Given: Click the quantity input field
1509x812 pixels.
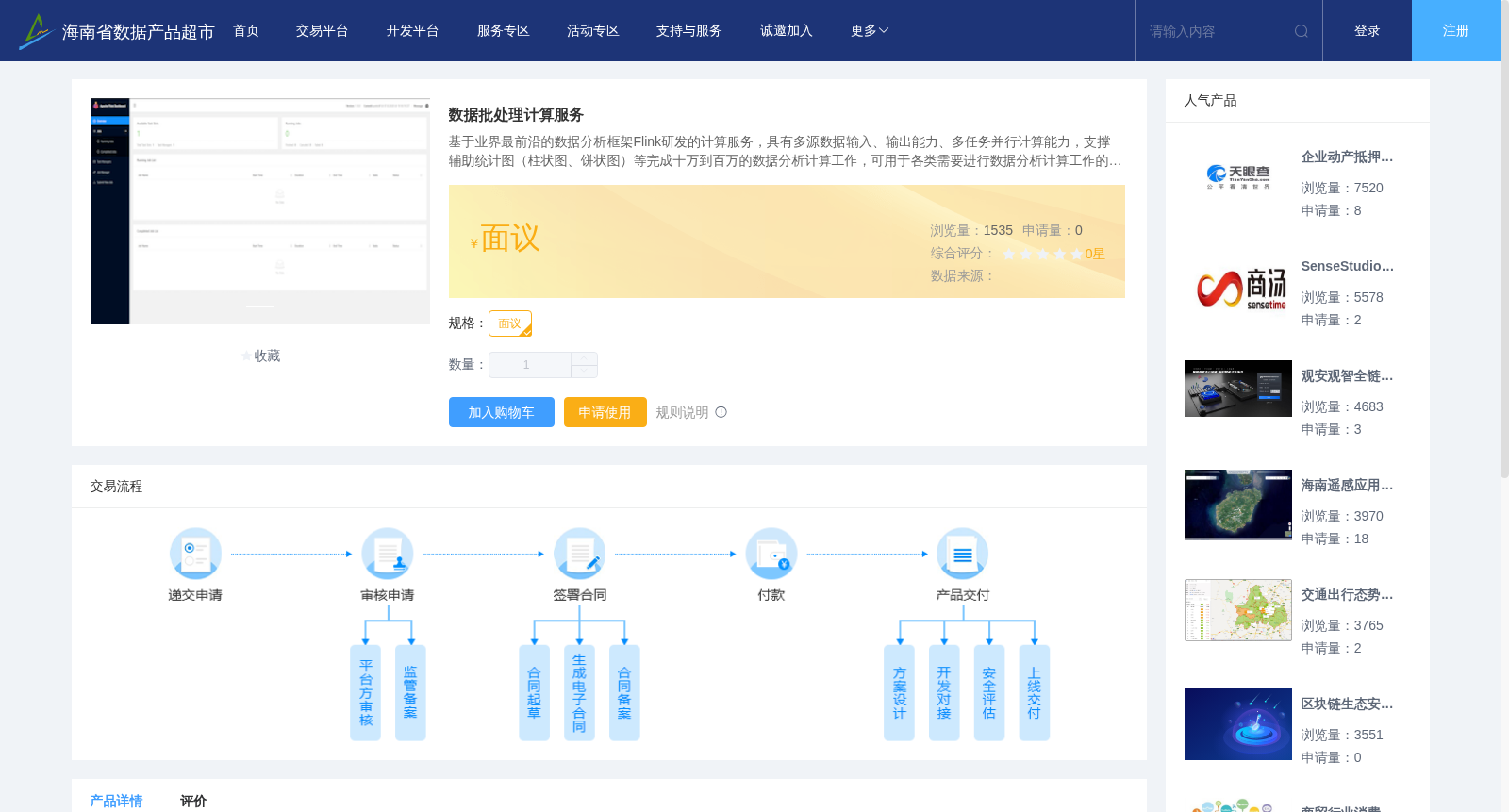Looking at the screenshot, I should coord(529,365).
